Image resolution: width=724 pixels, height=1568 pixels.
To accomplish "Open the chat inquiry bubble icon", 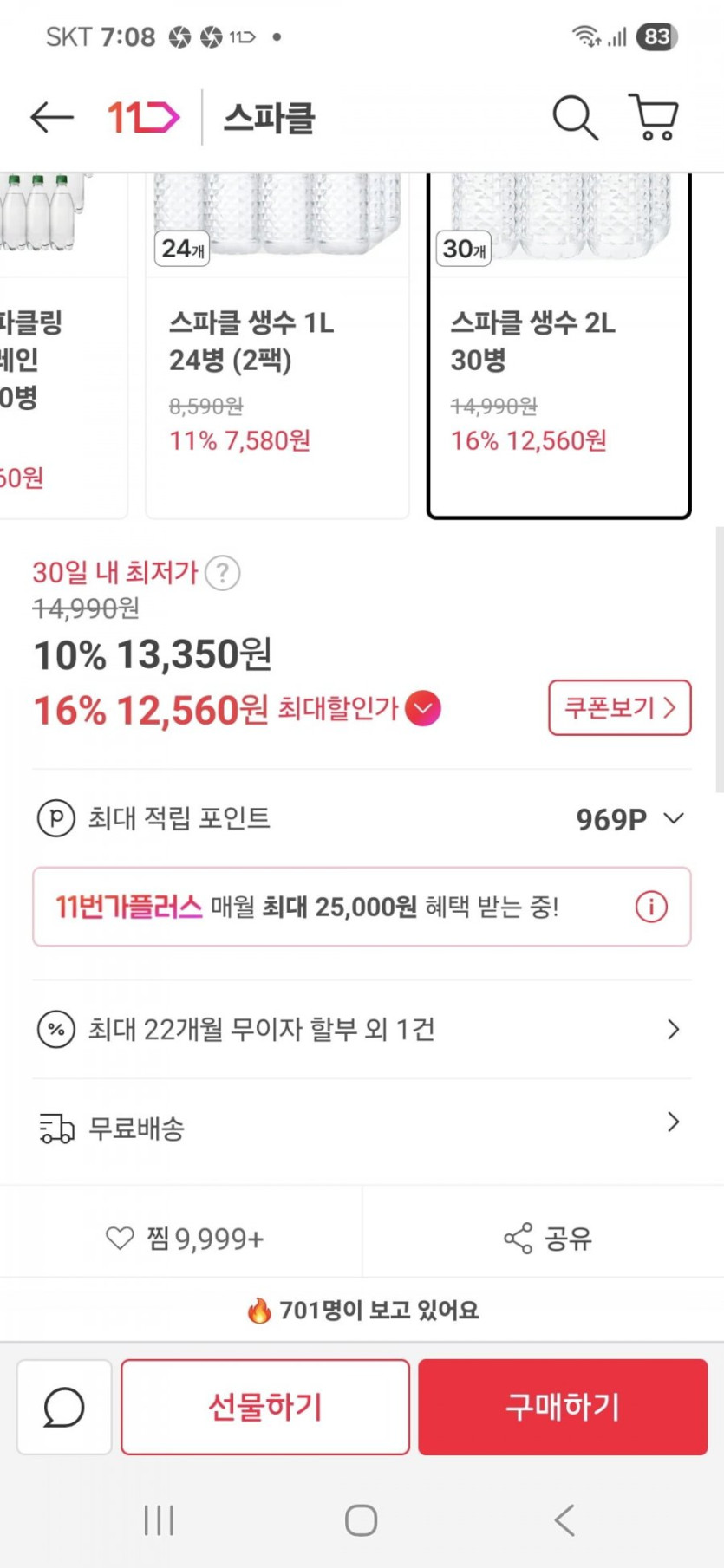I will (x=64, y=1407).
